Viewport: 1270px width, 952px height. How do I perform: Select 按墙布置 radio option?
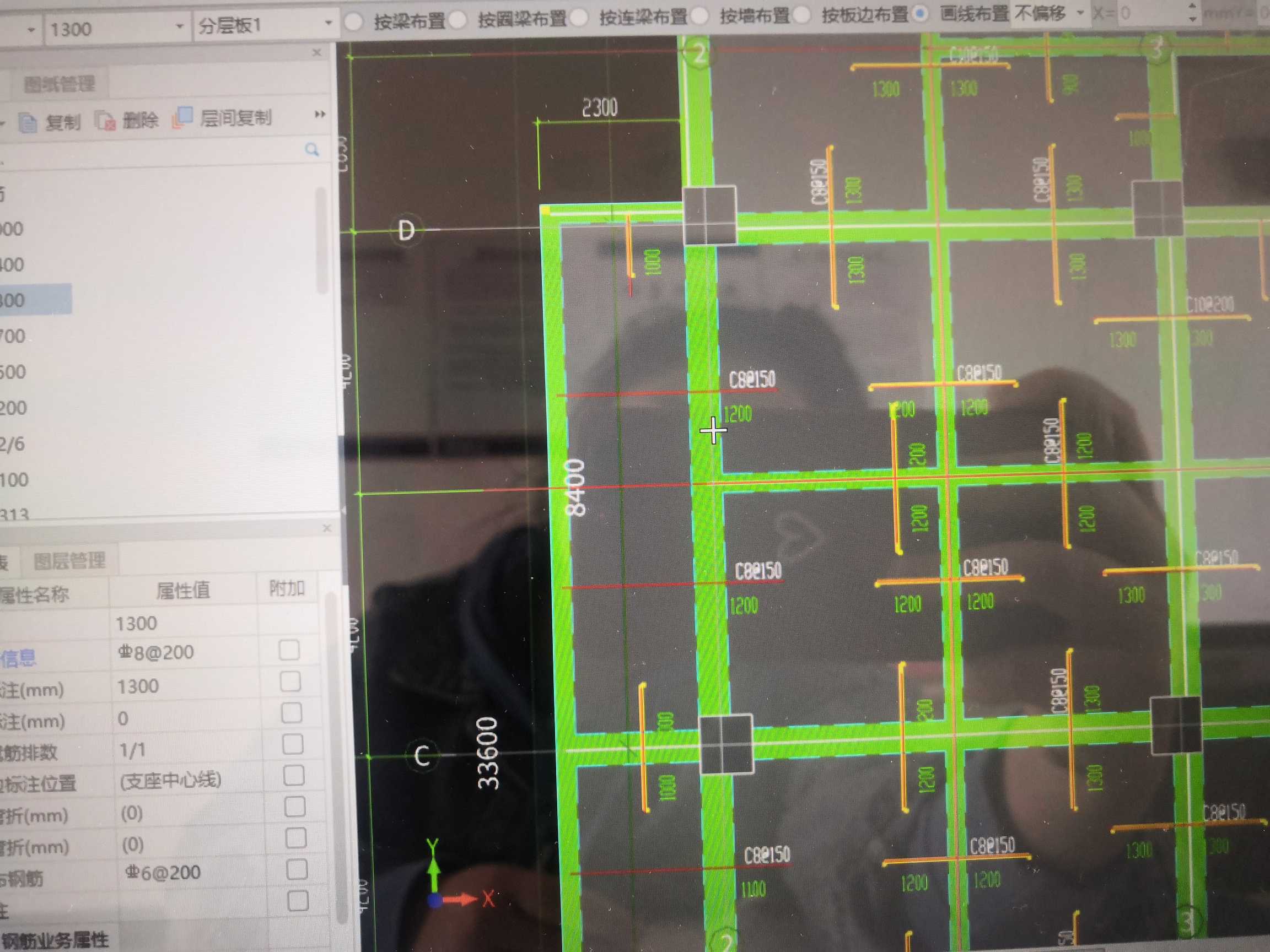pyautogui.click(x=700, y=16)
